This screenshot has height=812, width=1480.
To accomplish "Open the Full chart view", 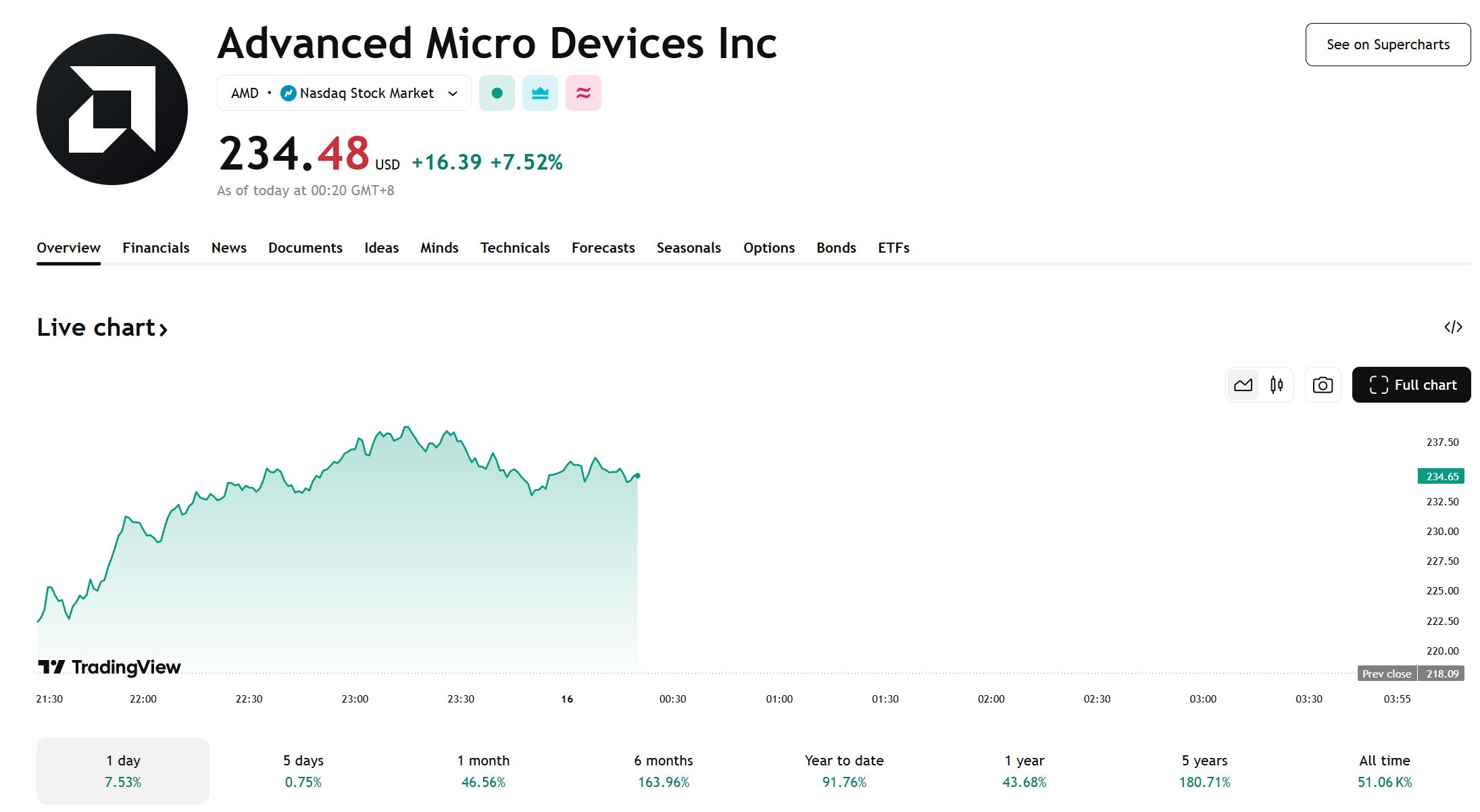I will [x=1411, y=385].
